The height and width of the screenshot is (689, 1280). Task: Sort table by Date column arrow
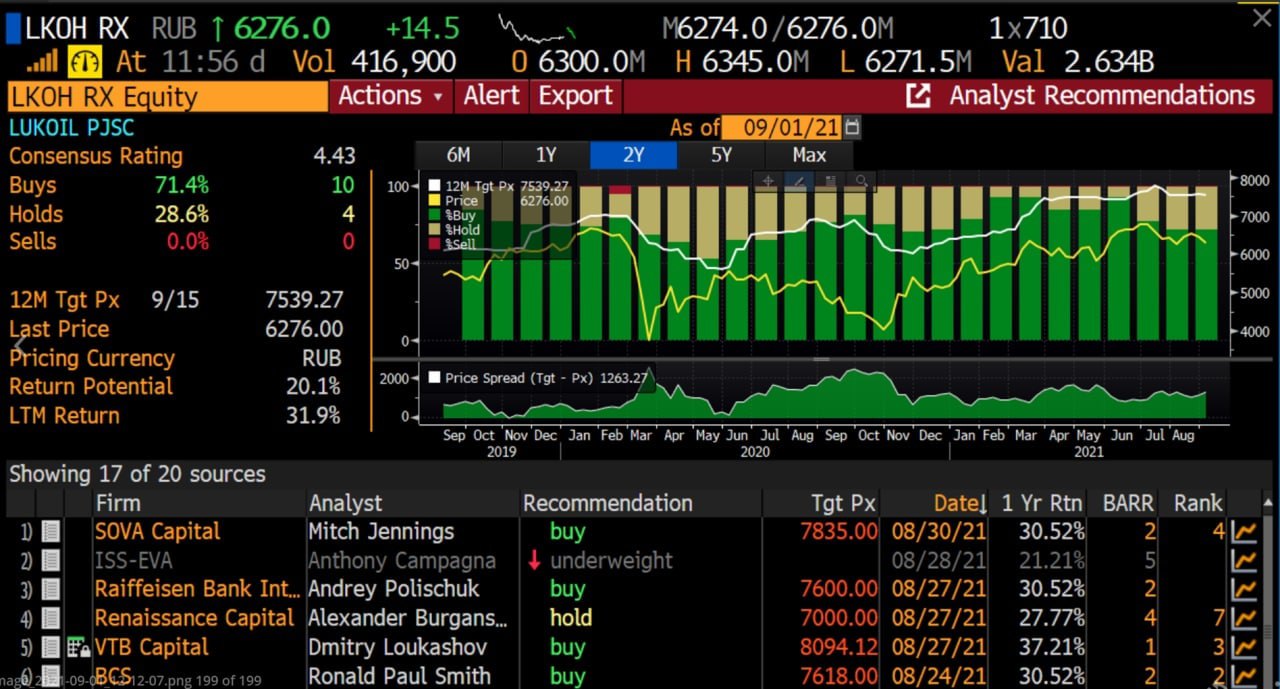tap(981, 503)
